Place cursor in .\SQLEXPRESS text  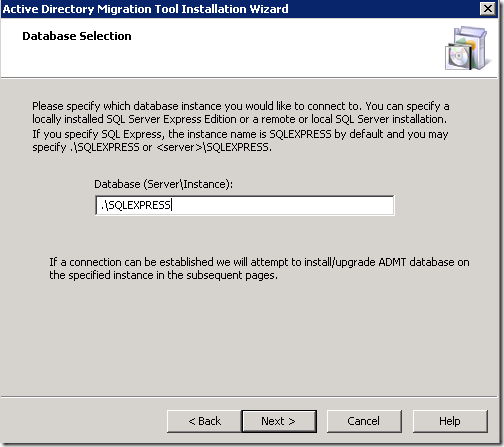136,205
